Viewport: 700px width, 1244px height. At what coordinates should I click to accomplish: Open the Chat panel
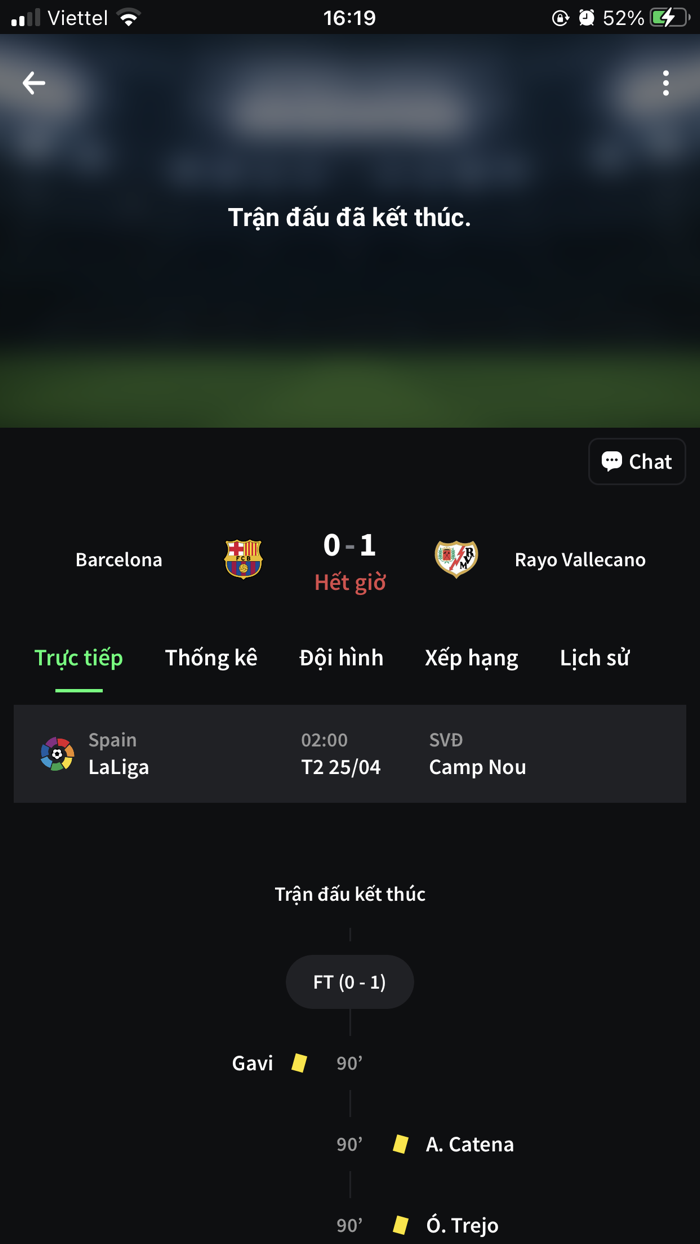637,461
